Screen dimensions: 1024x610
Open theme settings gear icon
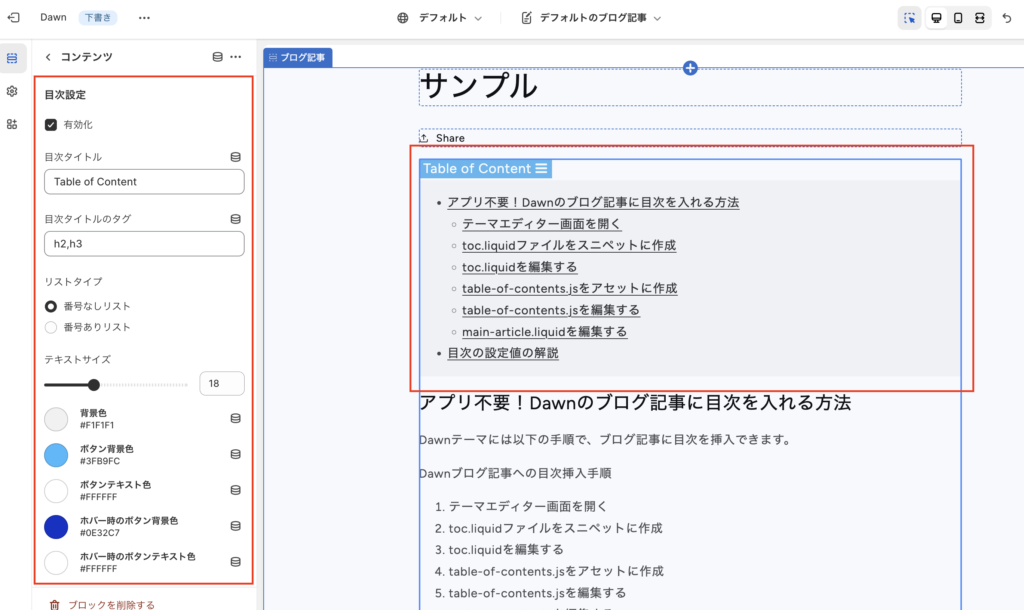coord(12,91)
